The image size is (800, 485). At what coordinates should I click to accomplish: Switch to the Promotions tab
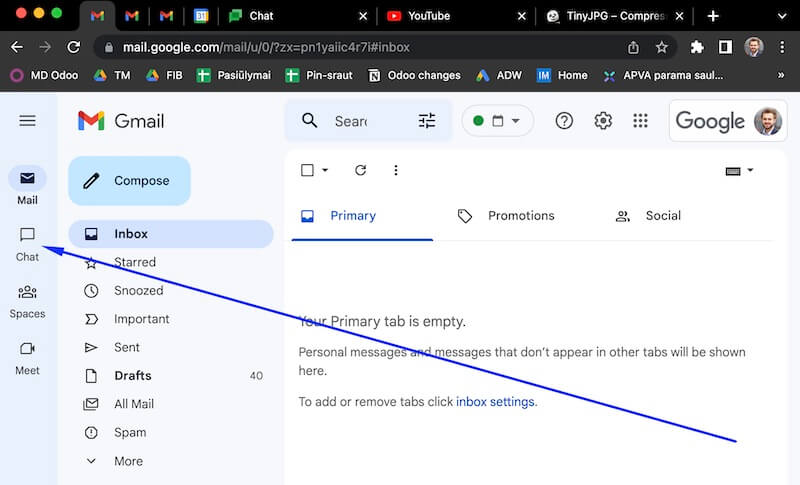tap(521, 216)
